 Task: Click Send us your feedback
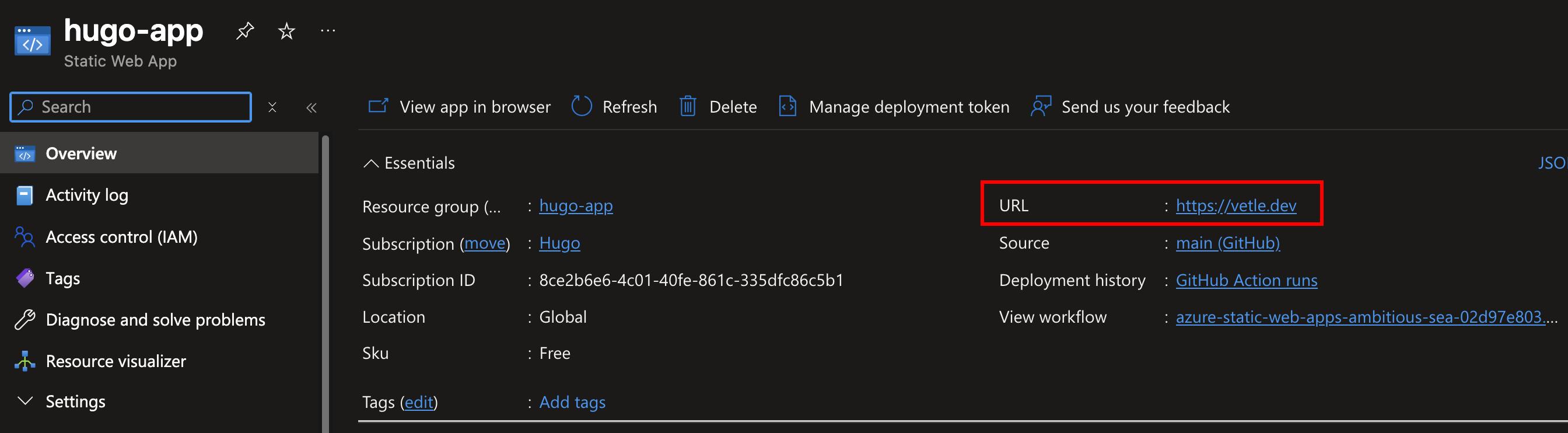1130,107
